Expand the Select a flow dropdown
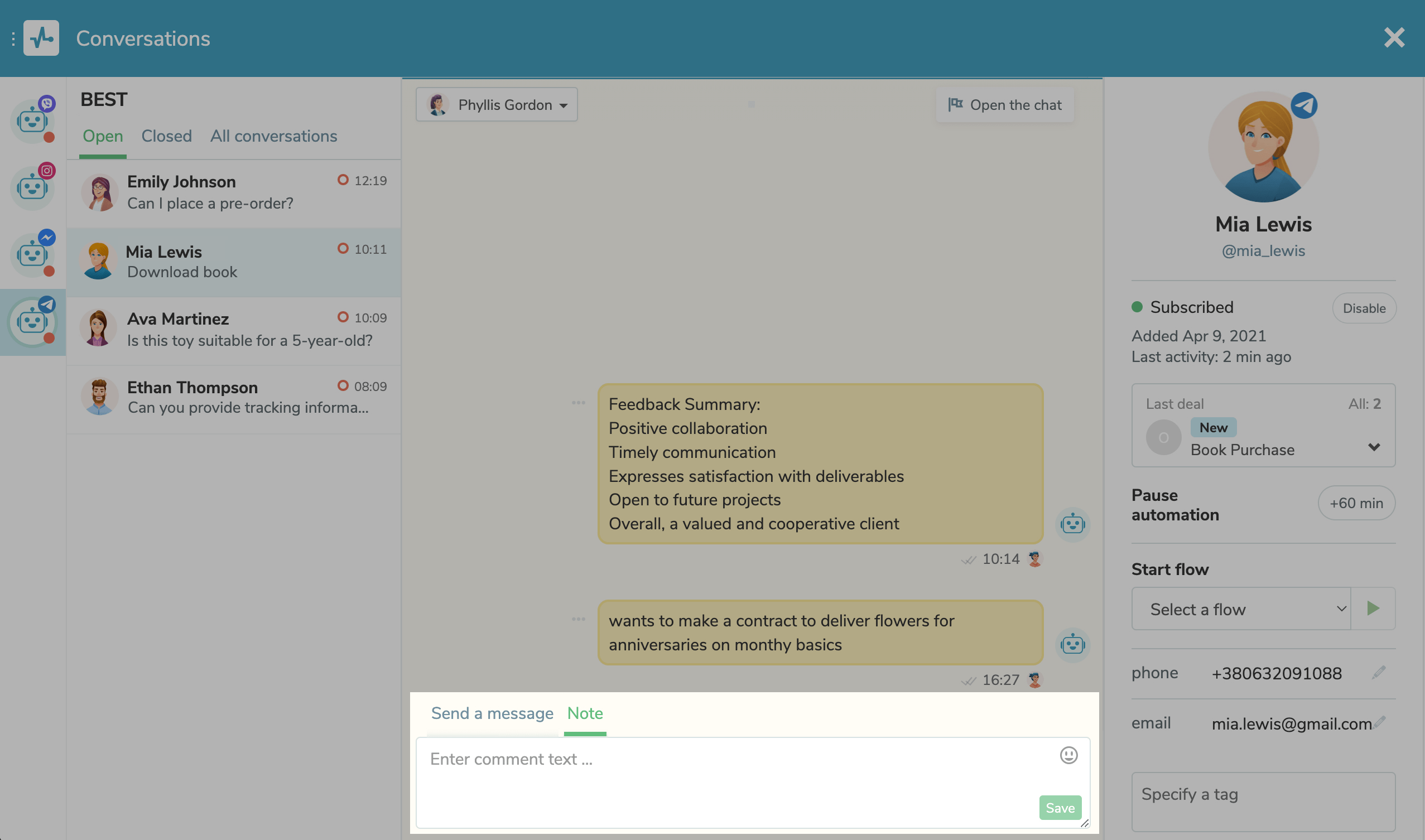 click(x=1240, y=609)
